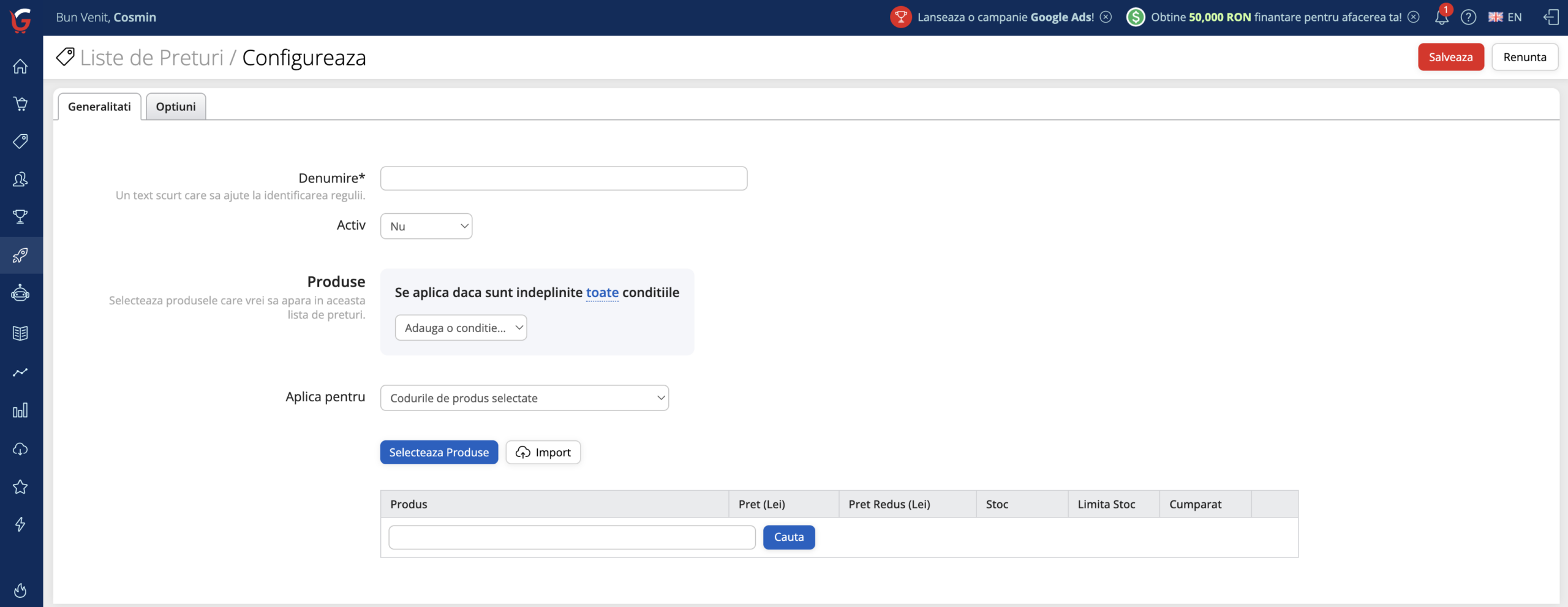Focus the product search field

point(572,537)
